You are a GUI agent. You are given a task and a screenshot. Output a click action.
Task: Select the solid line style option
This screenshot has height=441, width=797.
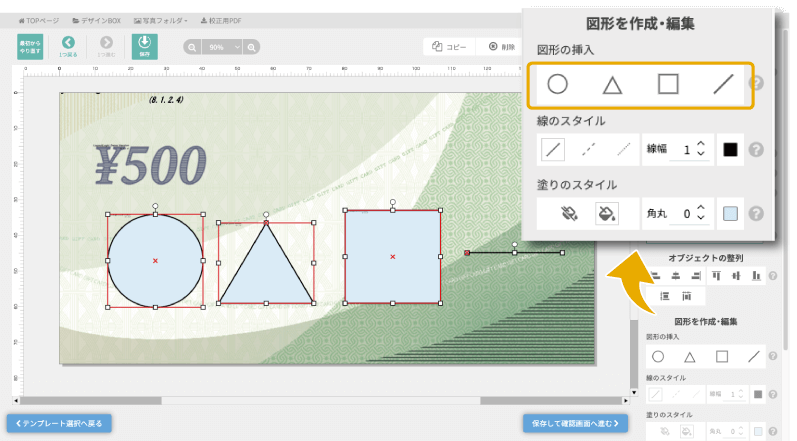[x=552, y=150]
